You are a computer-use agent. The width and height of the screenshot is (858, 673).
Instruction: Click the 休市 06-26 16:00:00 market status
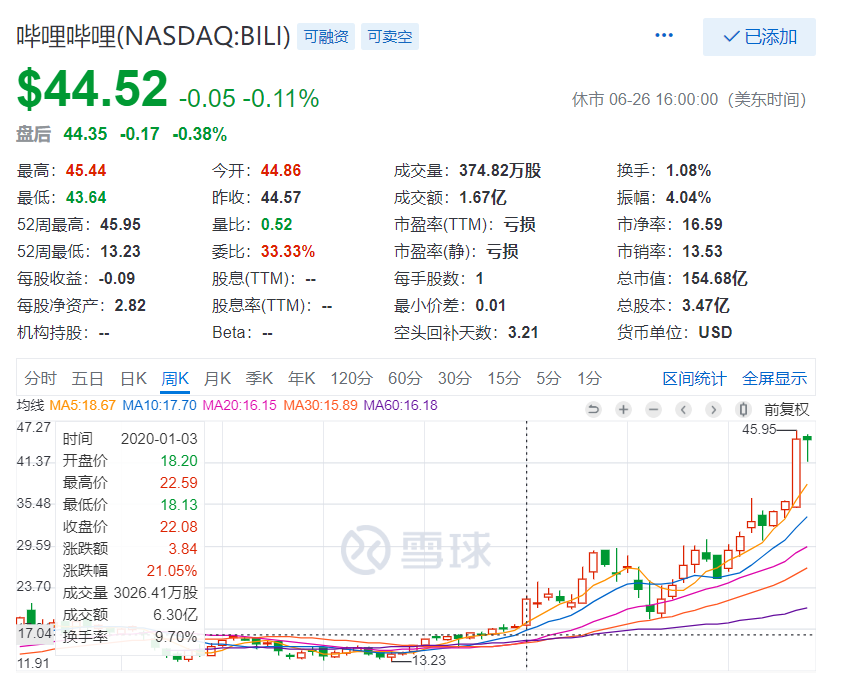click(689, 100)
